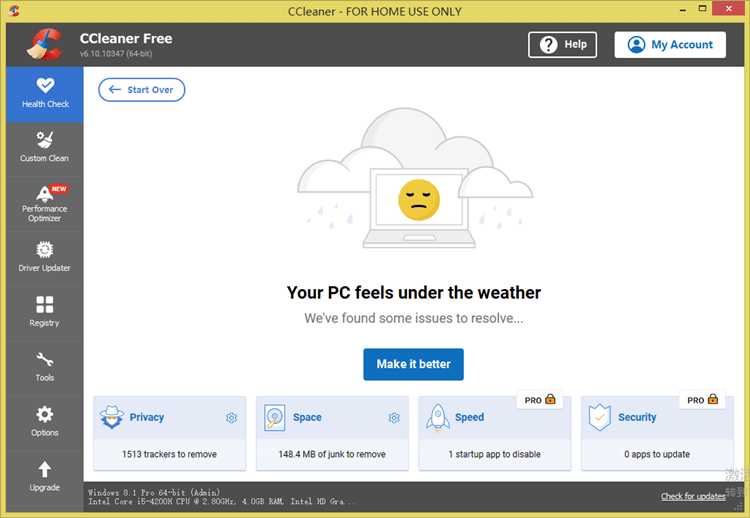The height and width of the screenshot is (518, 750).
Task: Click Make it better button
Action: click(x=413, y=364)
